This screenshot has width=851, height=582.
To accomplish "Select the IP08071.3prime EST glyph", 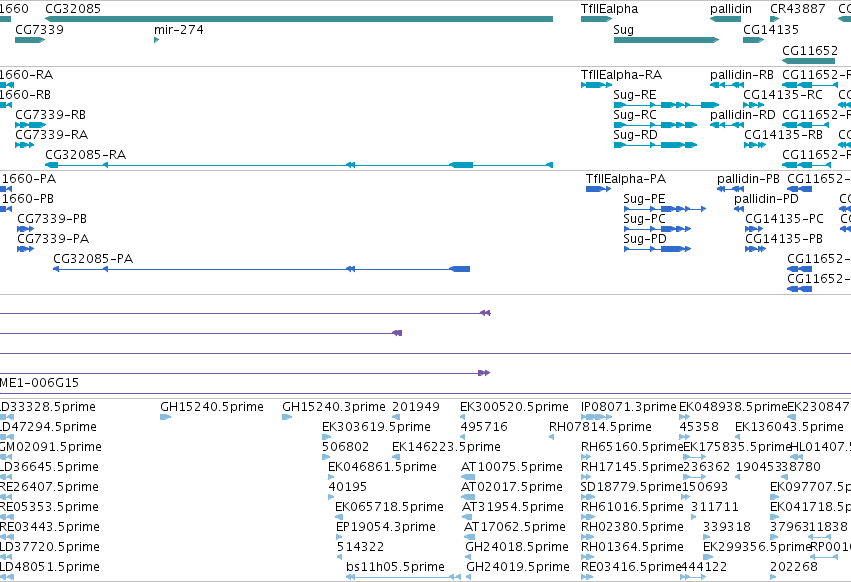I will pyautogui.click(x=596, y=417).
